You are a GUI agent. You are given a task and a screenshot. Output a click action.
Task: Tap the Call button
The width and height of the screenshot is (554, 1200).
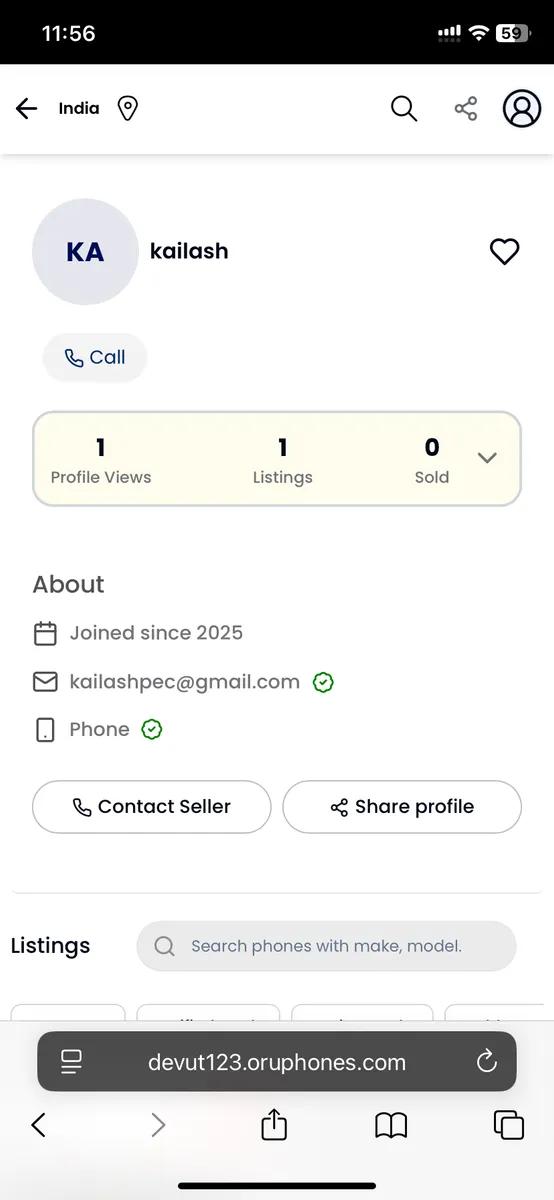[95, 357]
